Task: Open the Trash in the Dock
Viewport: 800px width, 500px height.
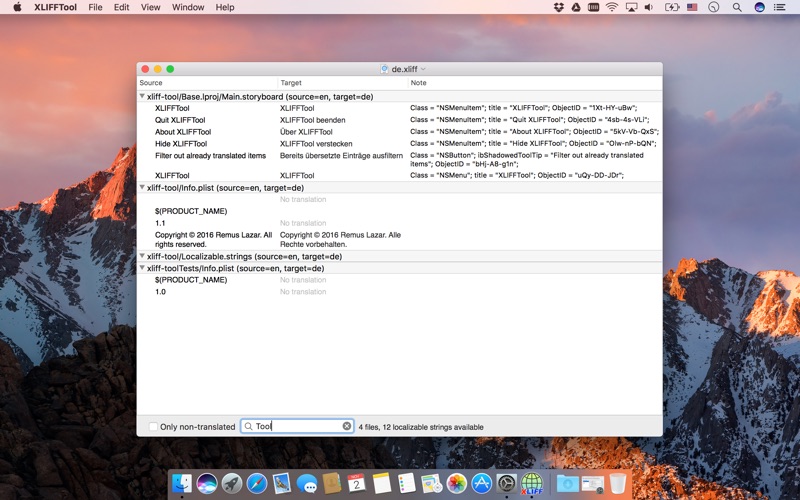Action: (x=617, y=483)
